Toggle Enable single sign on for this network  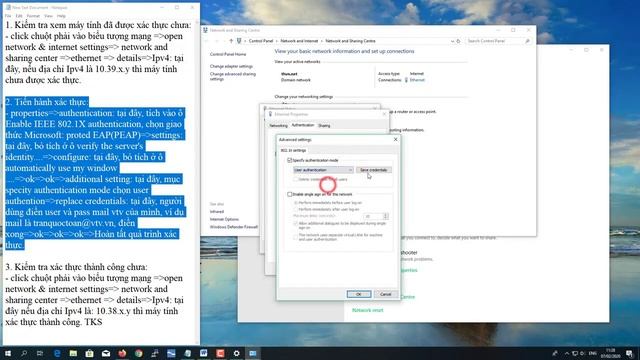coord(289,194)
